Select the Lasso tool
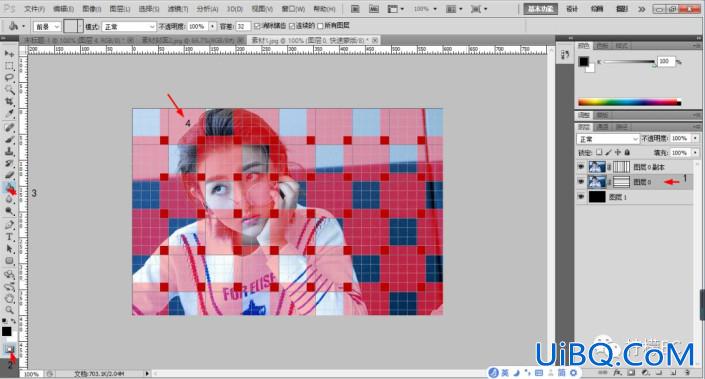The width and height of the screenshot is (705, 379). pyautogui.click(x=9, y=78)
